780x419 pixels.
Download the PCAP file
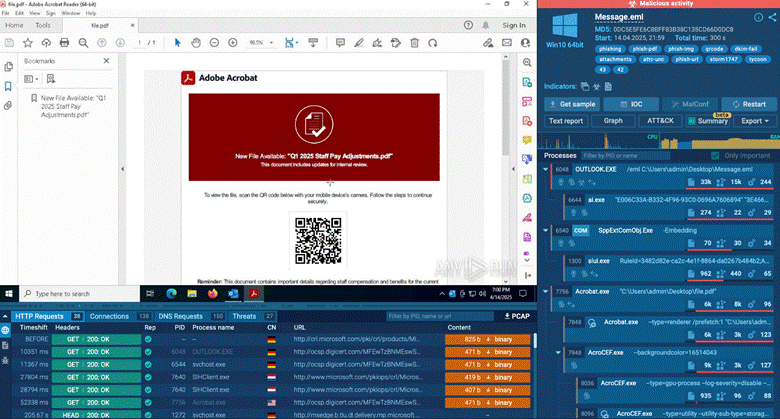pyautogui.click(x=517, y=316)
